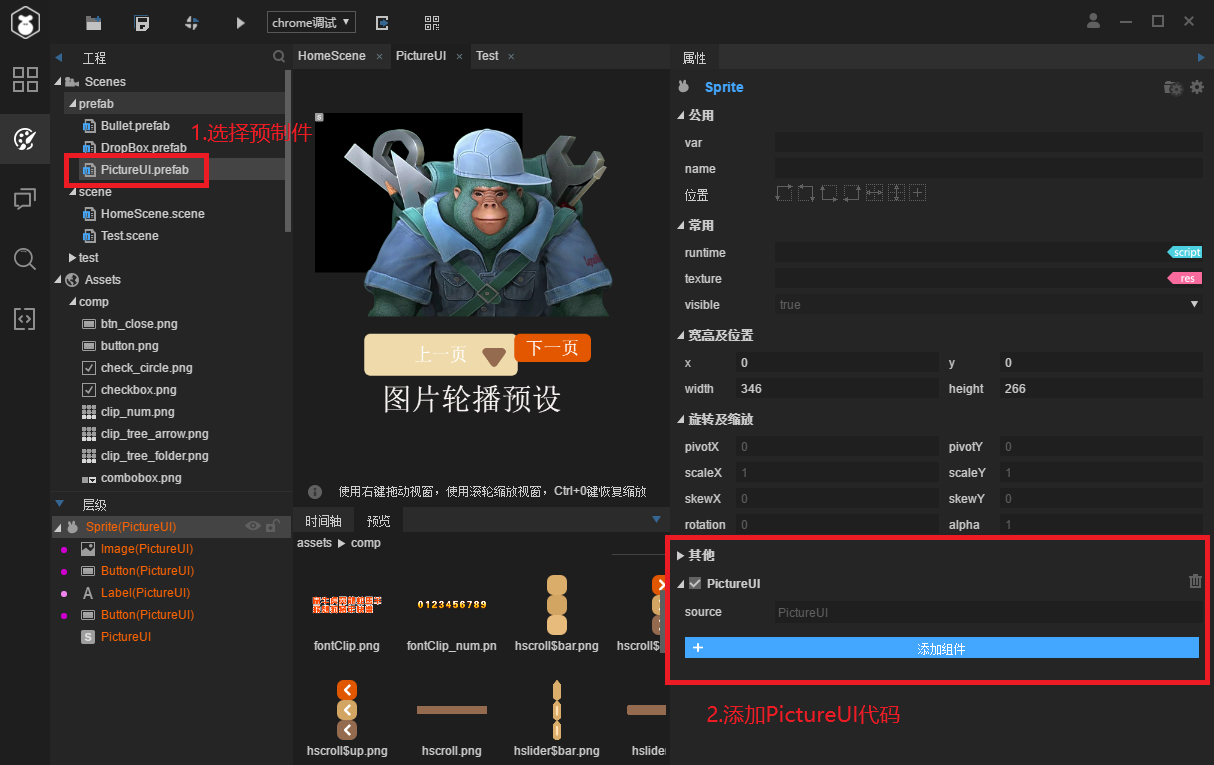Toggle the PictureUI component checkbox

[x=695, y=583]
